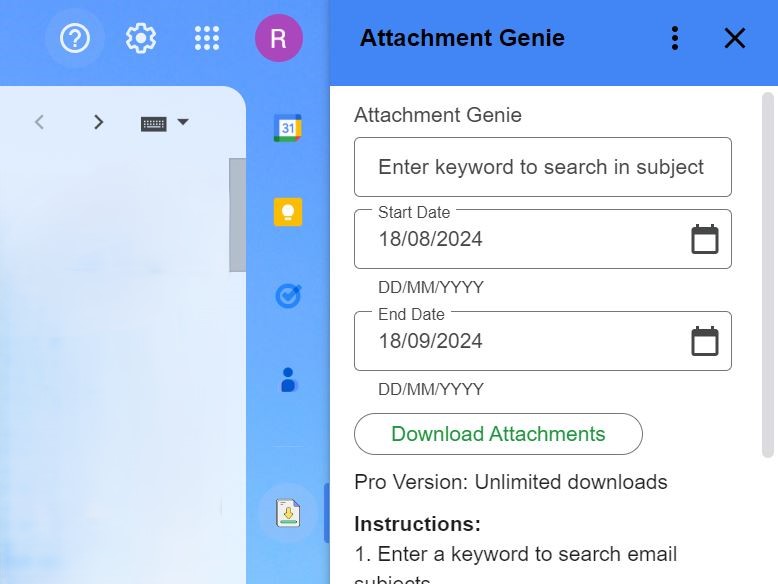Go to older messages arrow
Image resolution: width=778 pixels, height=584 pixels.
98,122
